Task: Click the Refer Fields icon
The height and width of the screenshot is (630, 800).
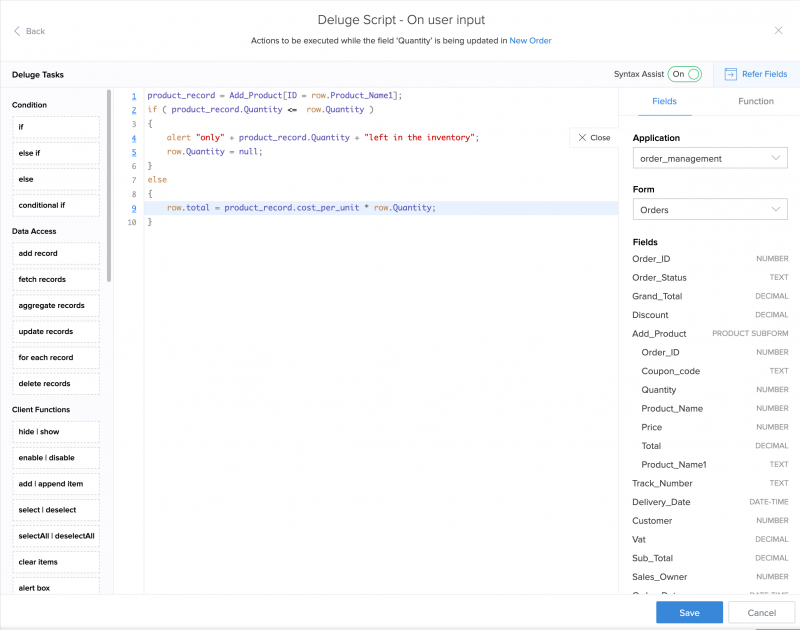Action: [x=731, y=74]
